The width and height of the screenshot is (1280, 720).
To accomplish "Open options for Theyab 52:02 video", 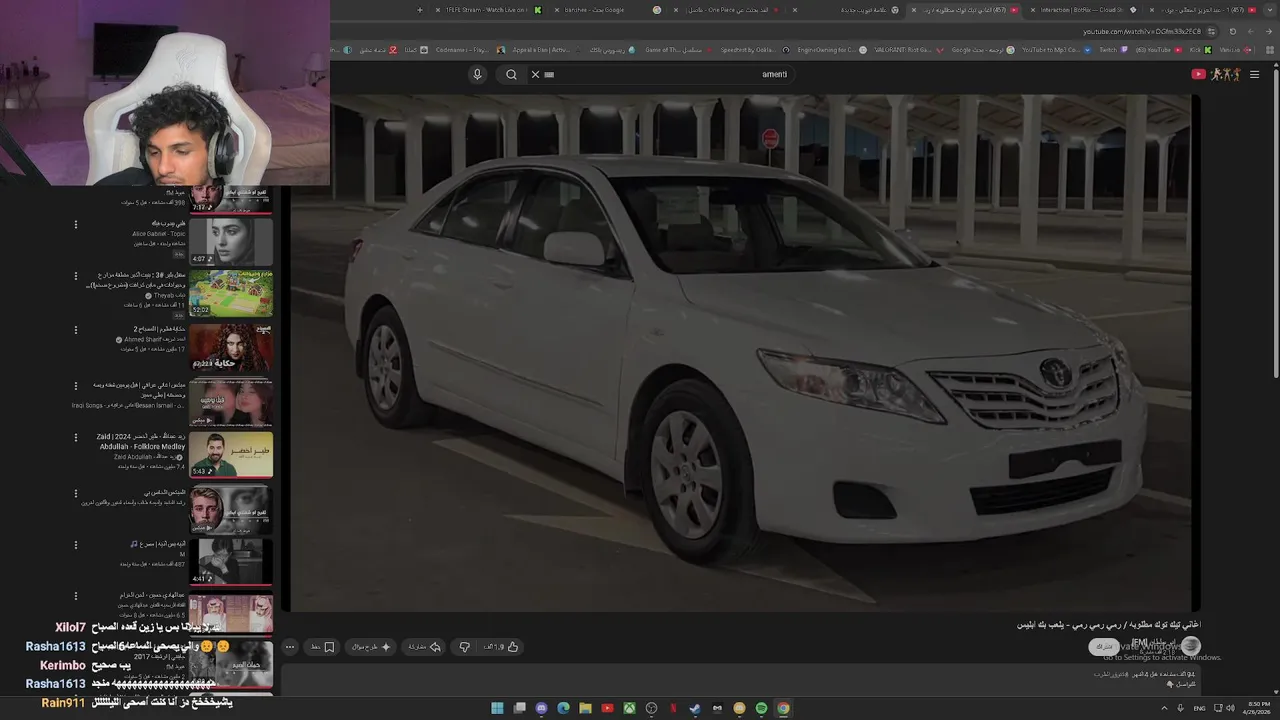I will click(75, 276).
